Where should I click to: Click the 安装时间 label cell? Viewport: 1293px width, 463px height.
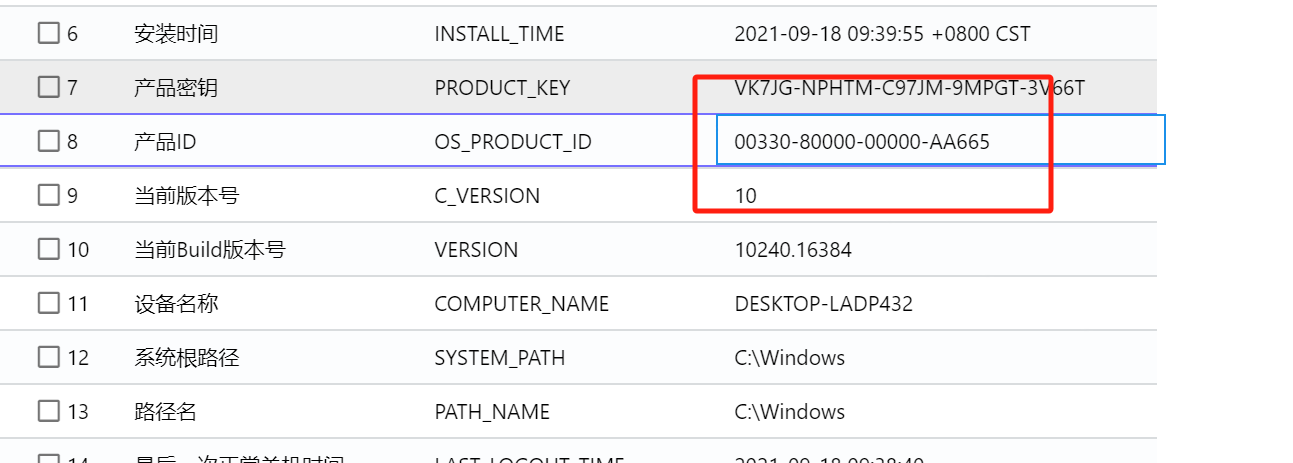click(176, 34)
